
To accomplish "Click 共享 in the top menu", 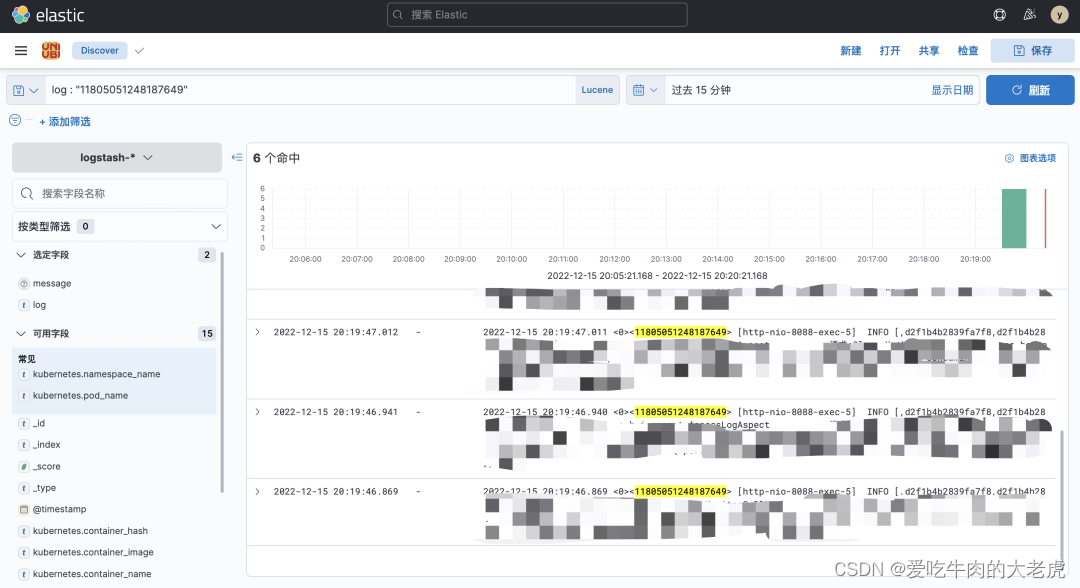I will pyautogui.click(x=928, y=50).
